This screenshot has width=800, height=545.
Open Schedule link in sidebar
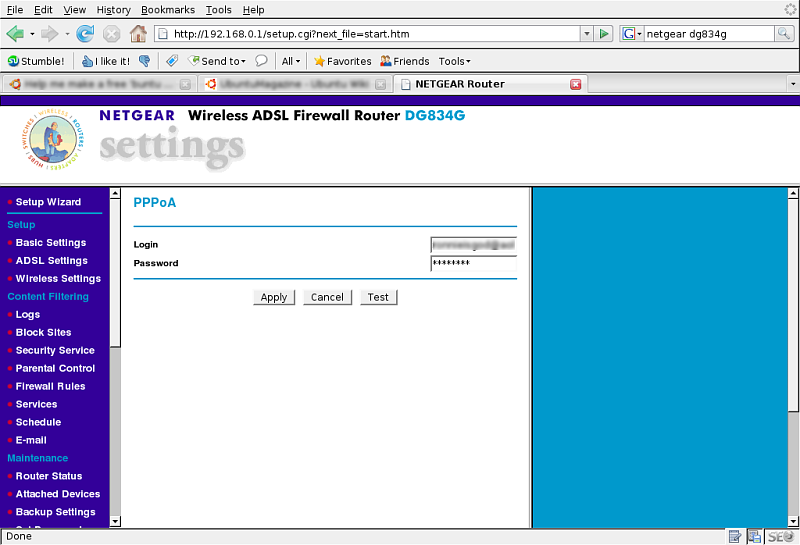(38, 422)
